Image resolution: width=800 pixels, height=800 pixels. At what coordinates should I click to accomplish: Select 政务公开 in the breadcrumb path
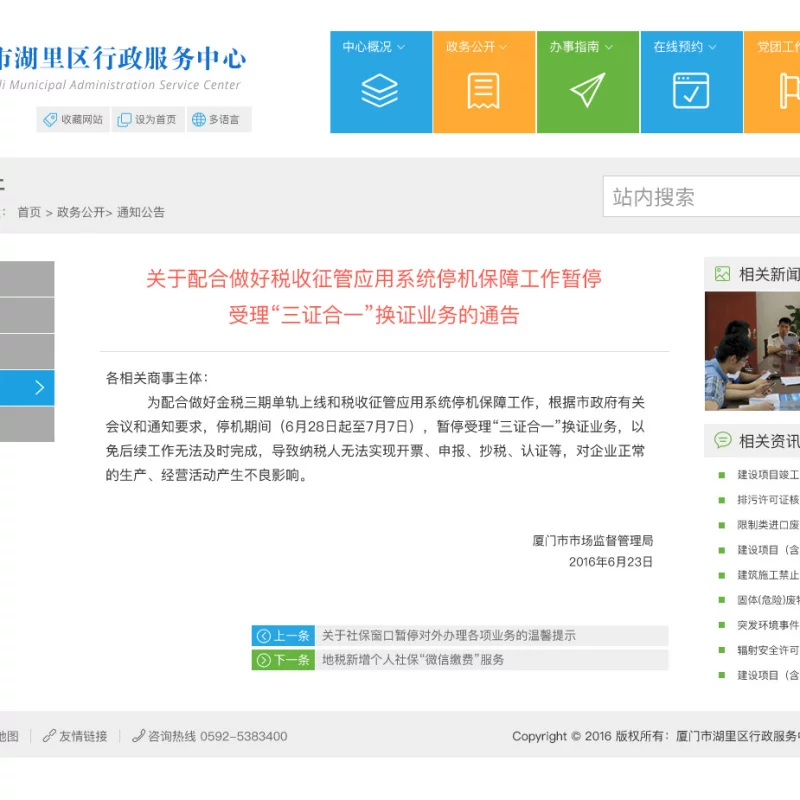tap(80, 212)
